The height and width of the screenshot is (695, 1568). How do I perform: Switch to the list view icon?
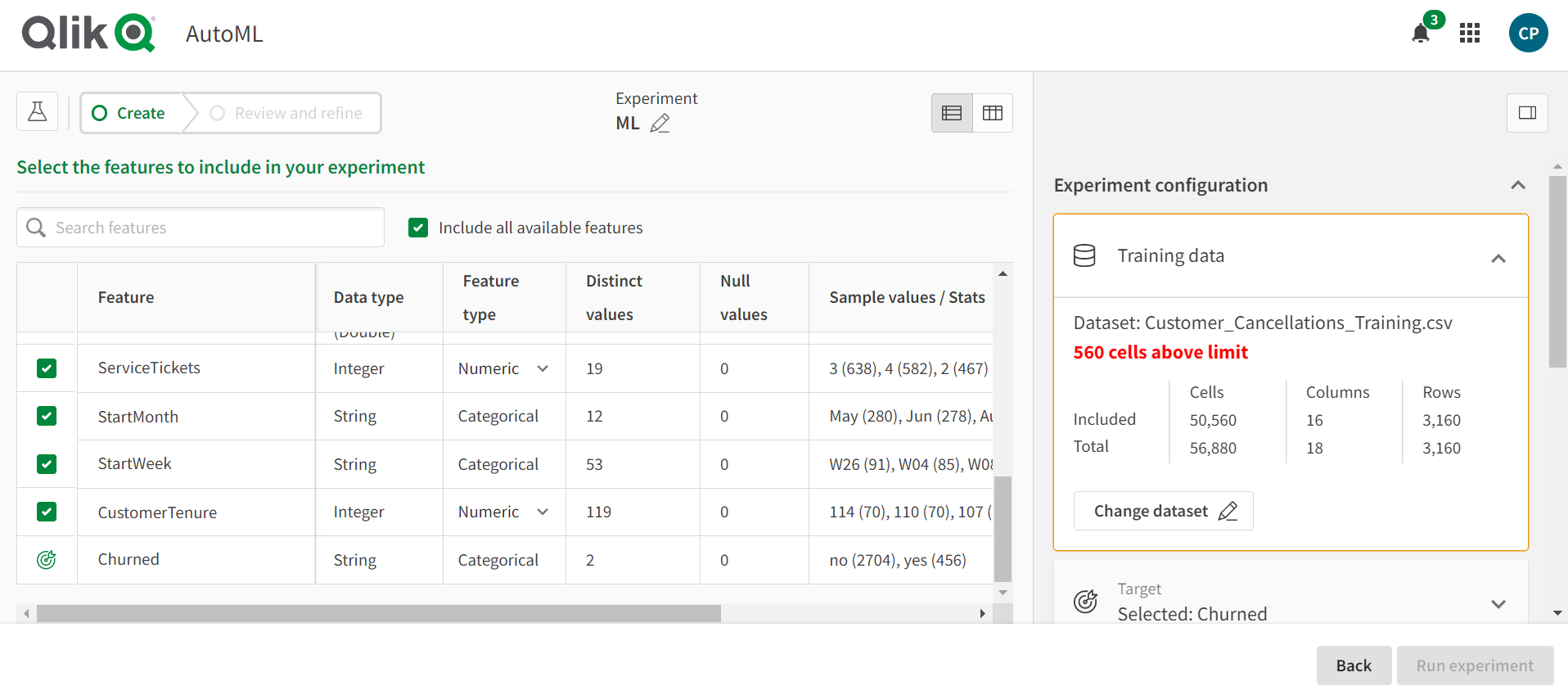click(x=952, y=113)
